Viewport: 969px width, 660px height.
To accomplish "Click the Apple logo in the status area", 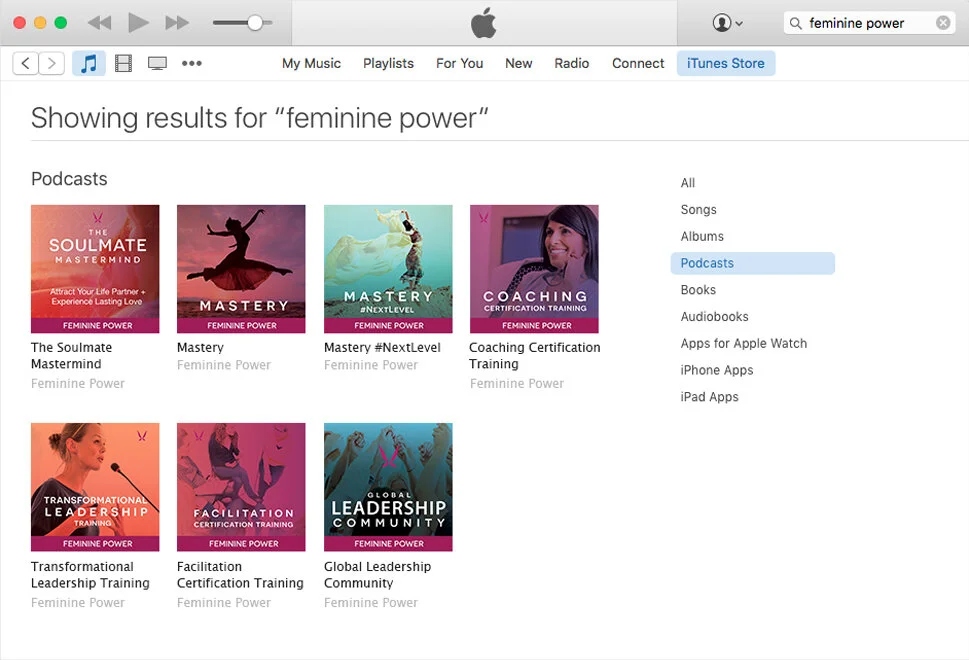I will [x=483, y=23].
